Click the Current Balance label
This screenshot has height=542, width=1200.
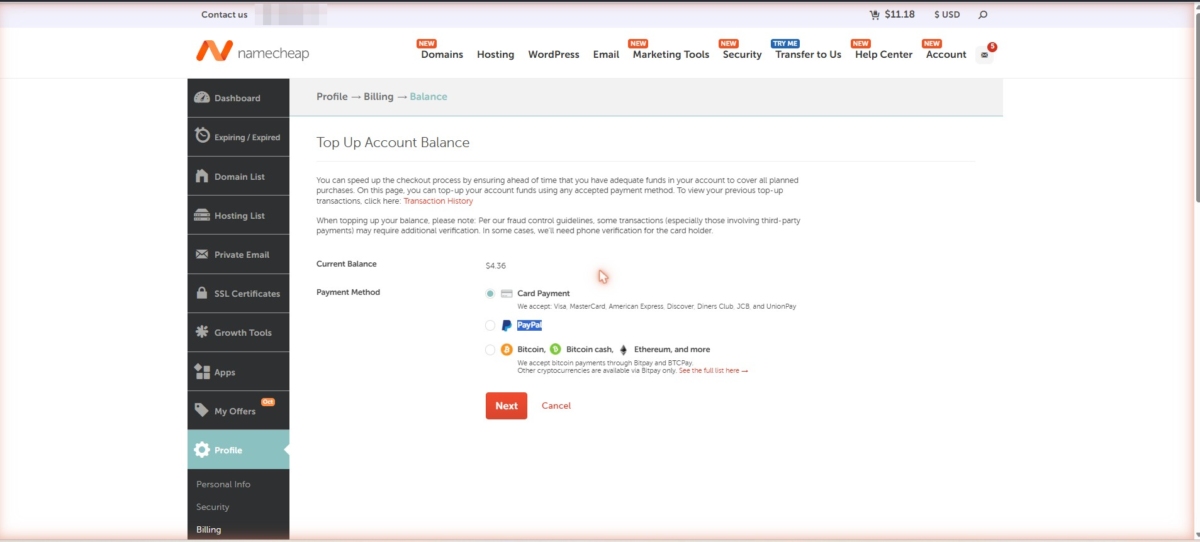[x=346, y=264]
